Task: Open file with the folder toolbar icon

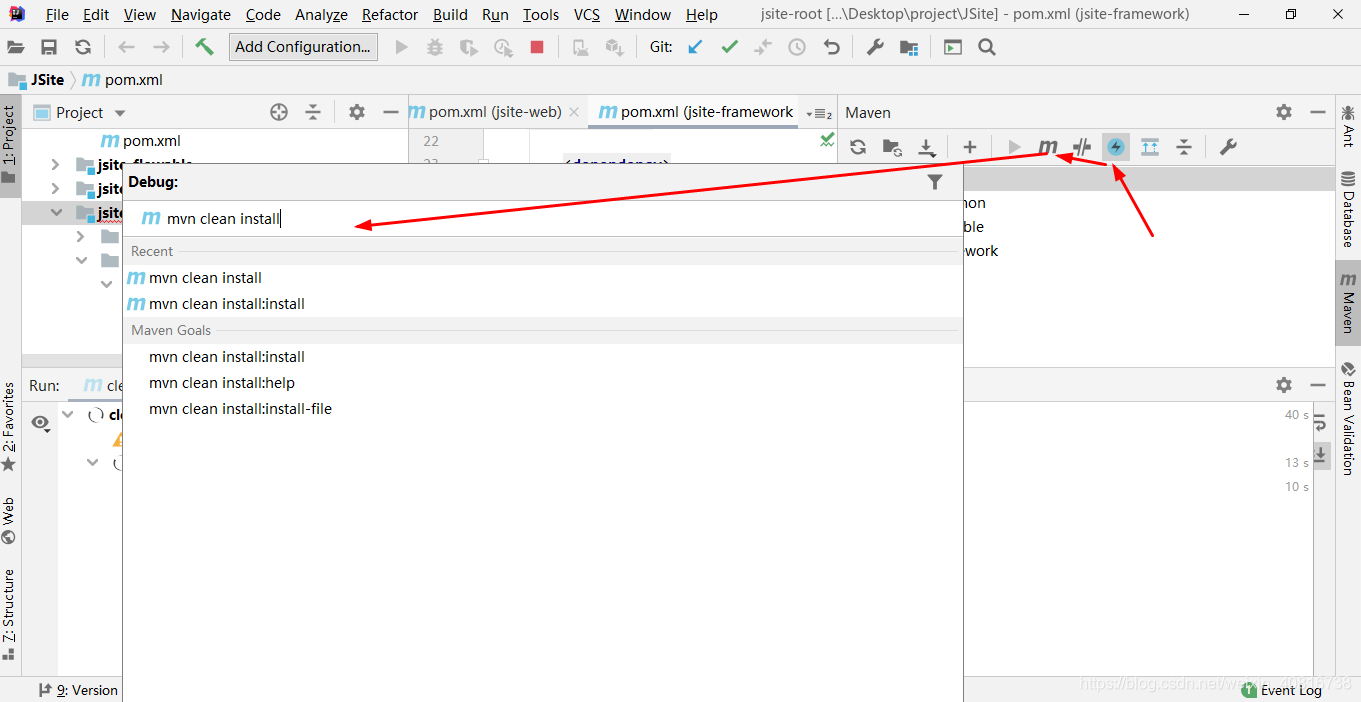Action: tap(16, 47)
